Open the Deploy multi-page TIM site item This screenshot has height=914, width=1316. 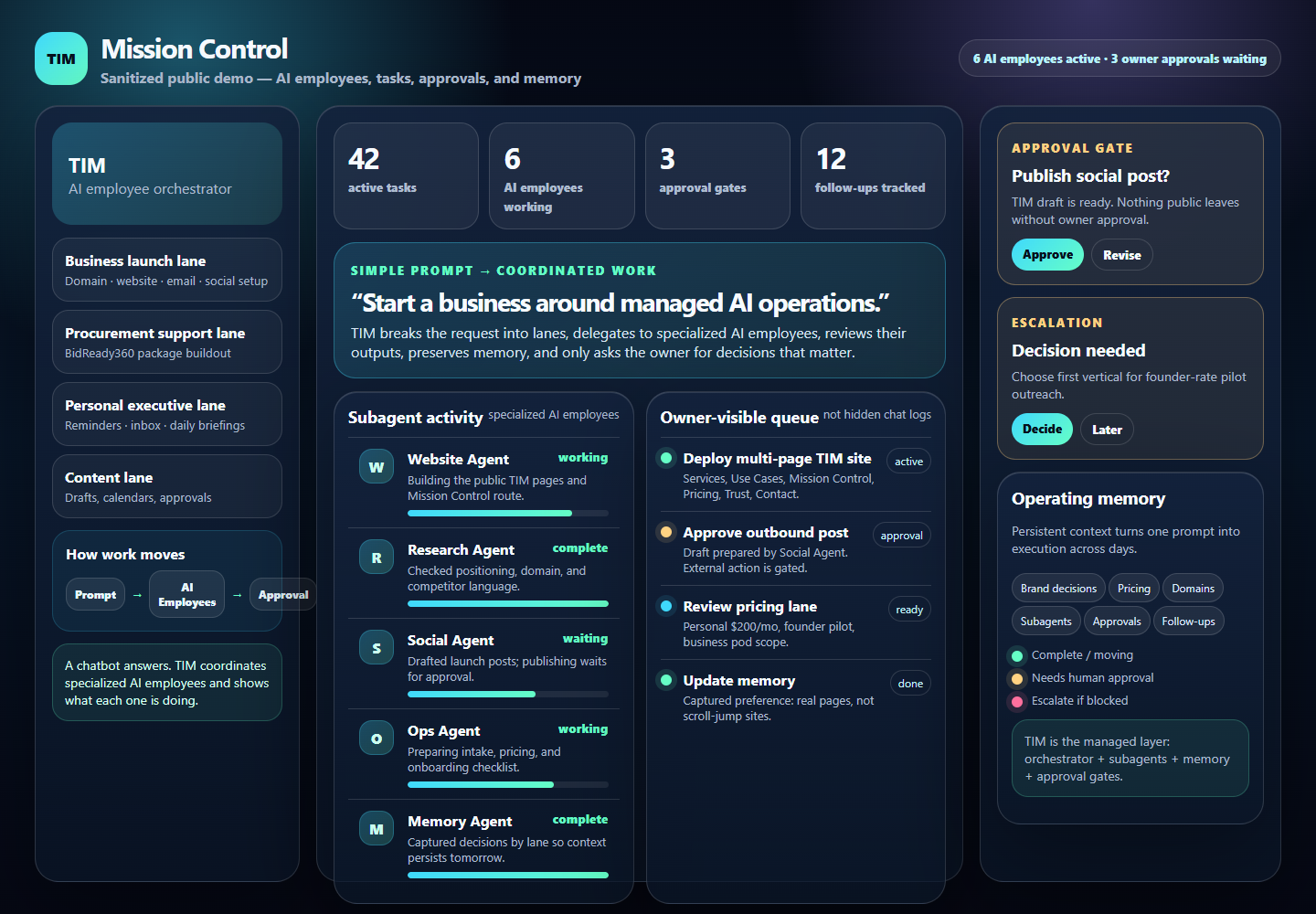(795, 474)
